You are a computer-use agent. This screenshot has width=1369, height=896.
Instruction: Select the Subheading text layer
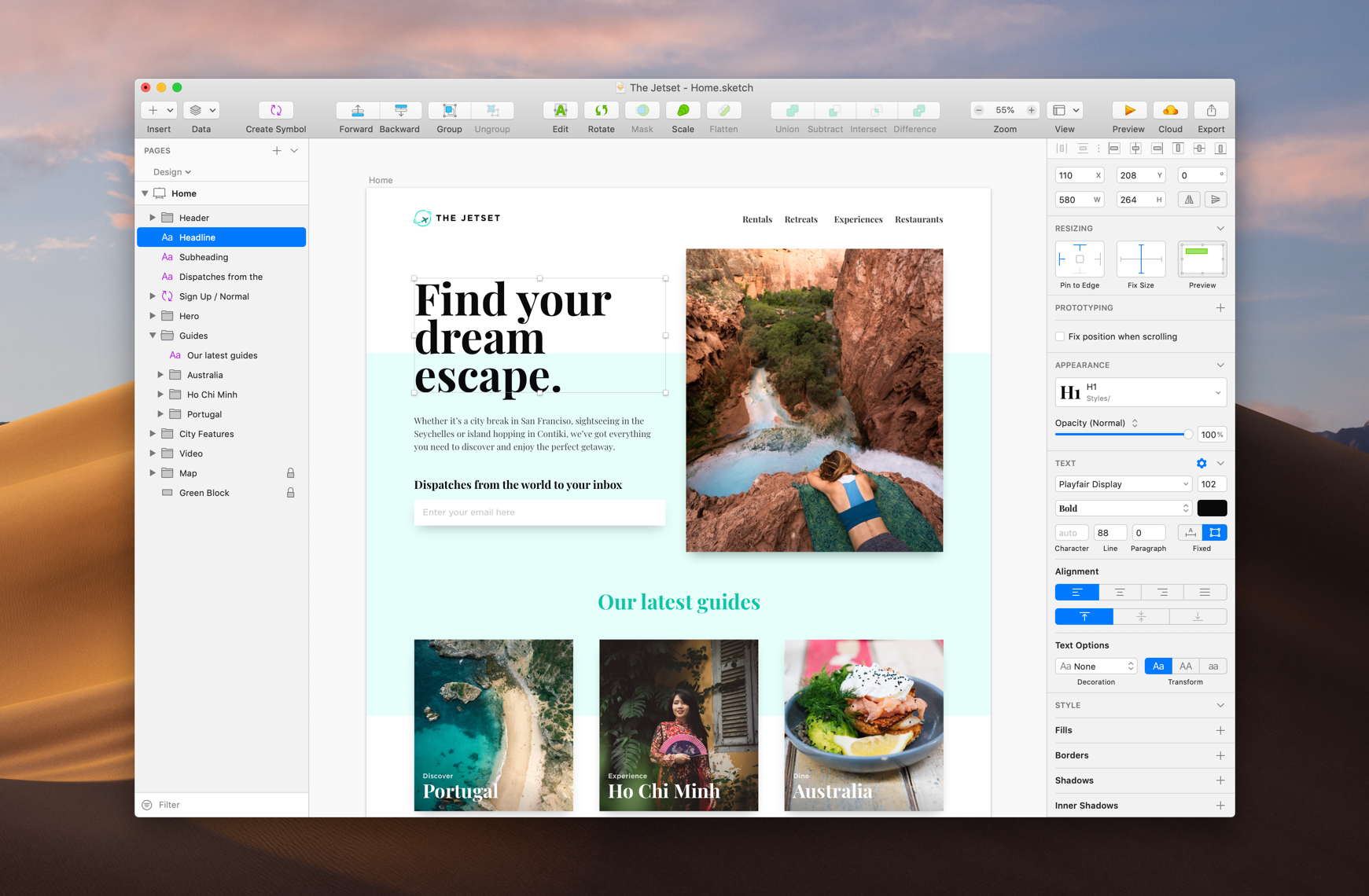(204, 257)
